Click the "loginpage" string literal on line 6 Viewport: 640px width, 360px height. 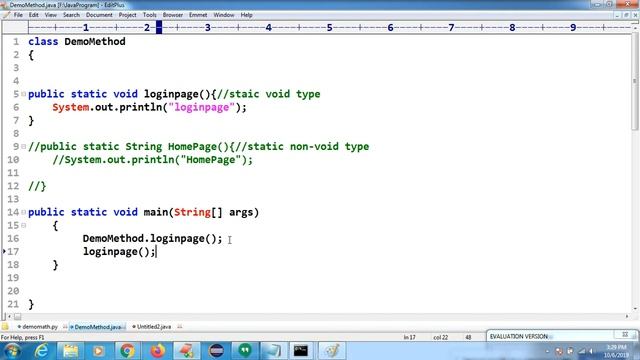[202, 107]
